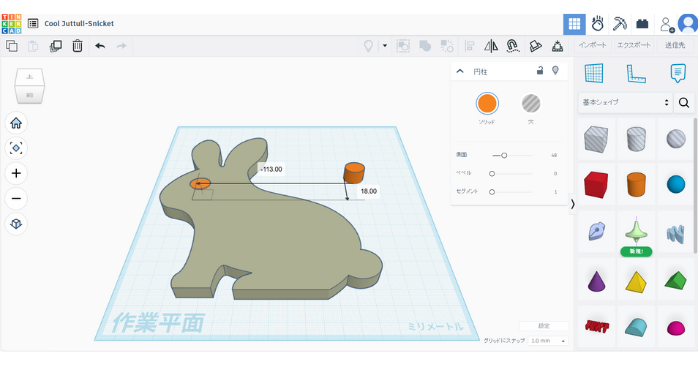Pick the striped cylinder hole shape
The height and width of the screenshot is (365, 698).
point(636,139)
